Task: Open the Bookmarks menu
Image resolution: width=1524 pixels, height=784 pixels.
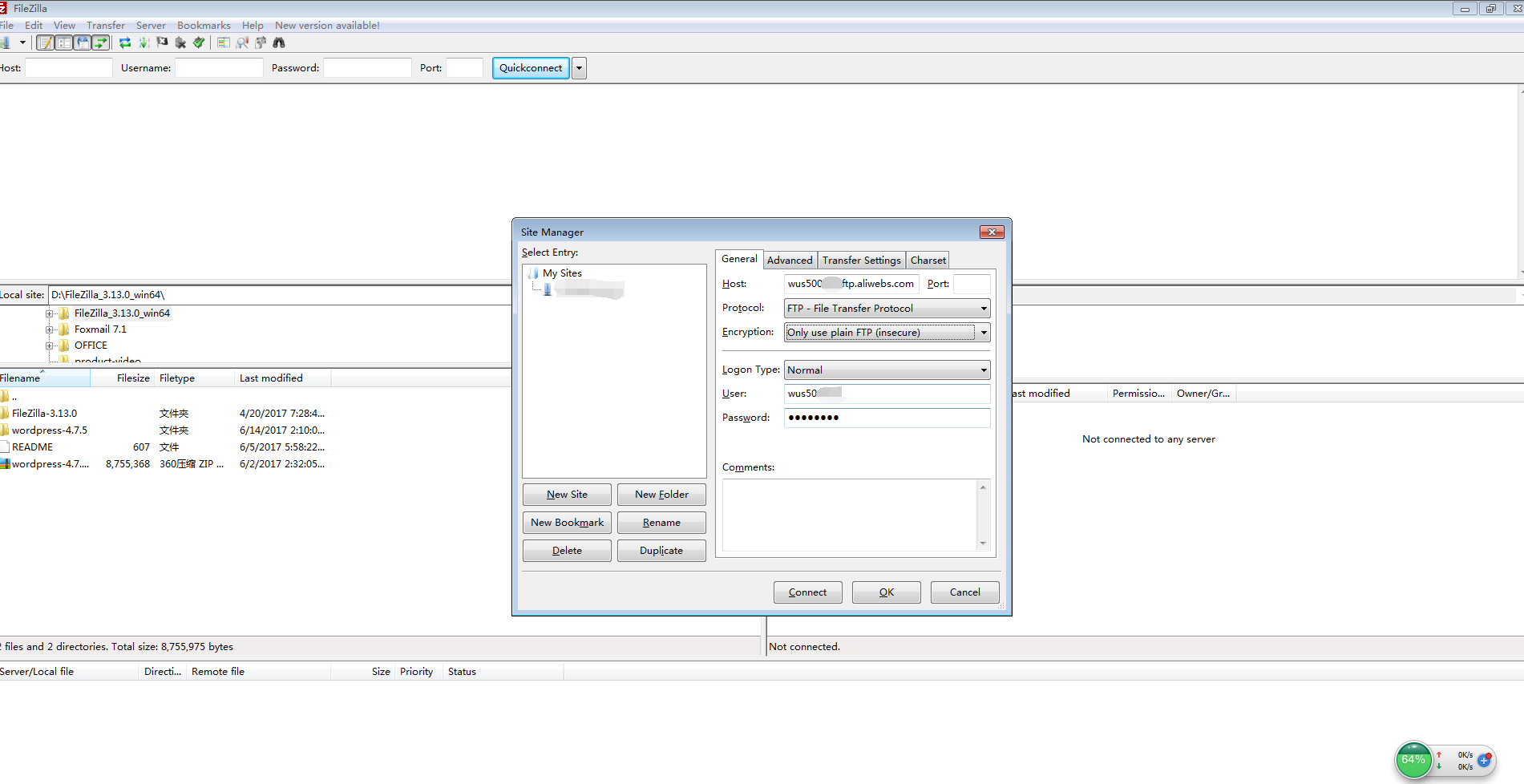Action: 204,25
